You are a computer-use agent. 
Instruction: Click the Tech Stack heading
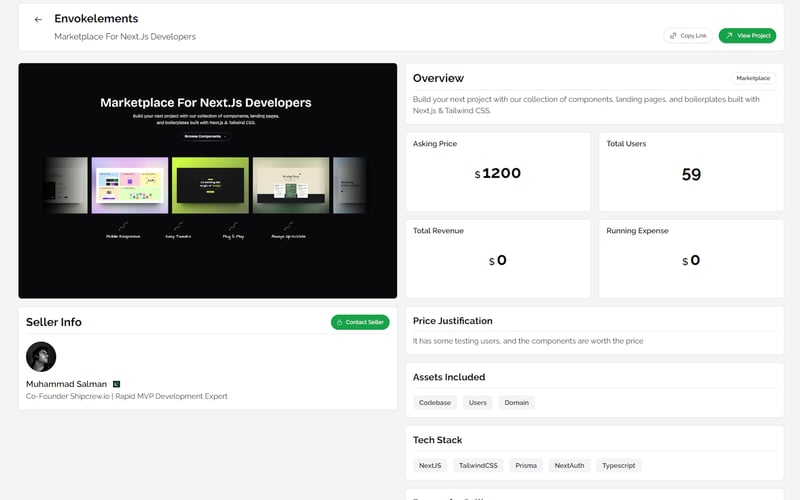coord(437,440)
